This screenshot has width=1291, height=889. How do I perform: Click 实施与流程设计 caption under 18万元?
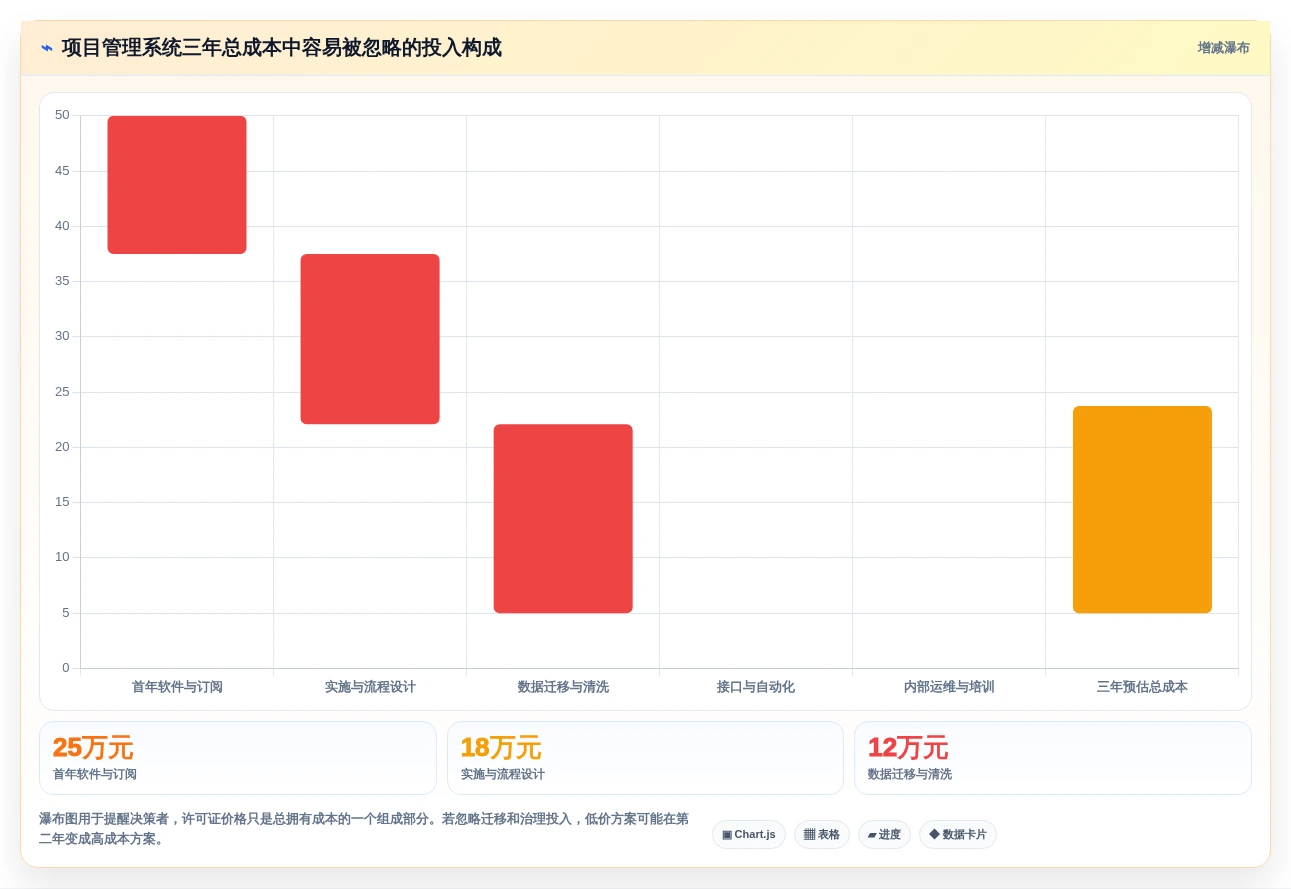click(x=503, y=774)
